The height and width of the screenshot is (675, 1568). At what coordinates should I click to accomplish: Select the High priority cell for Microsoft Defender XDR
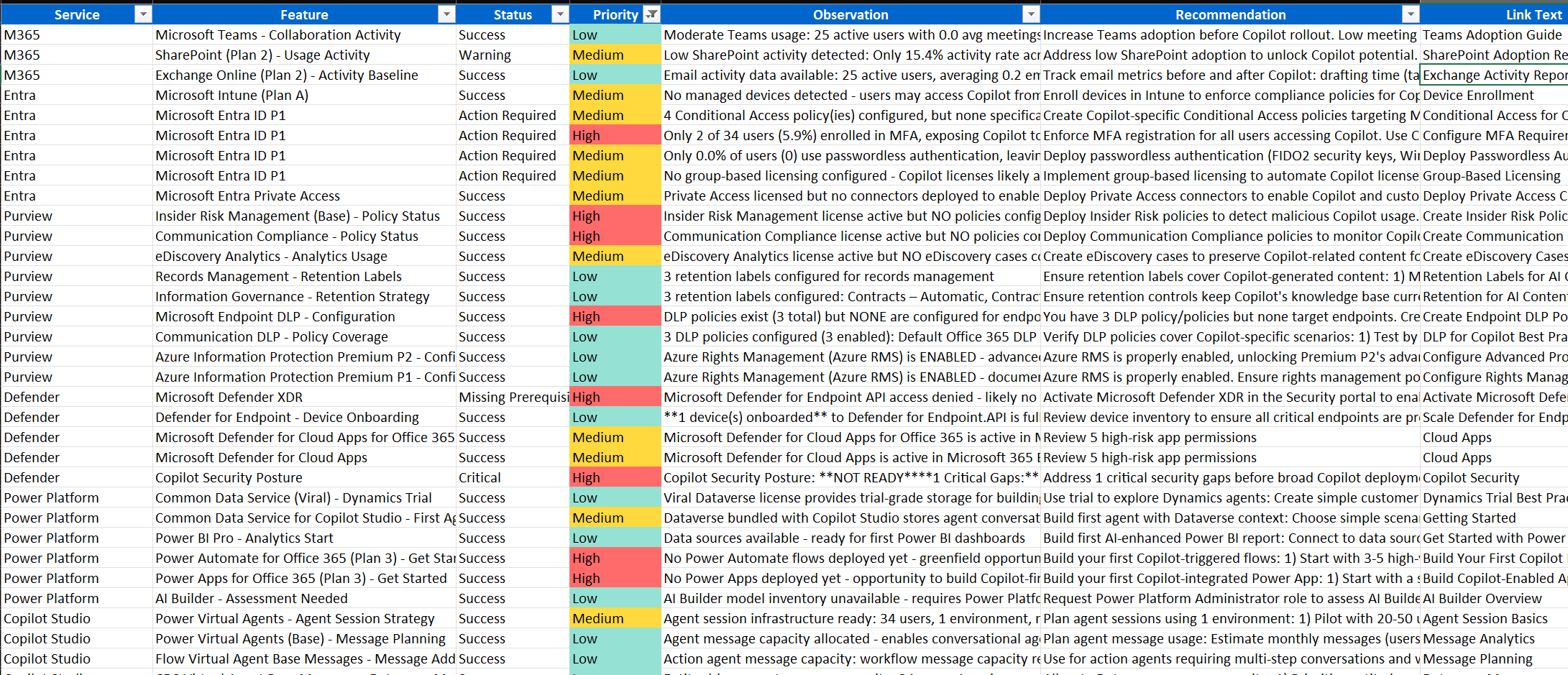click(x=615, y=397)
